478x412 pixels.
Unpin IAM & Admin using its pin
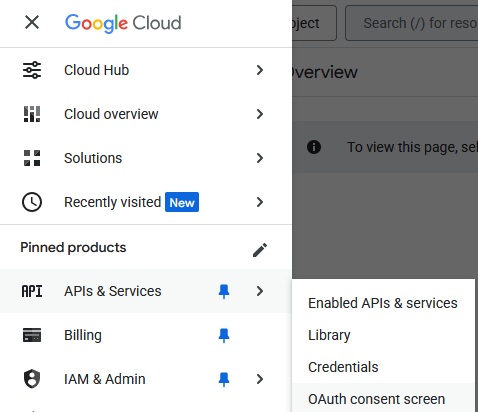pyautogui.click(x=224, y=379)
